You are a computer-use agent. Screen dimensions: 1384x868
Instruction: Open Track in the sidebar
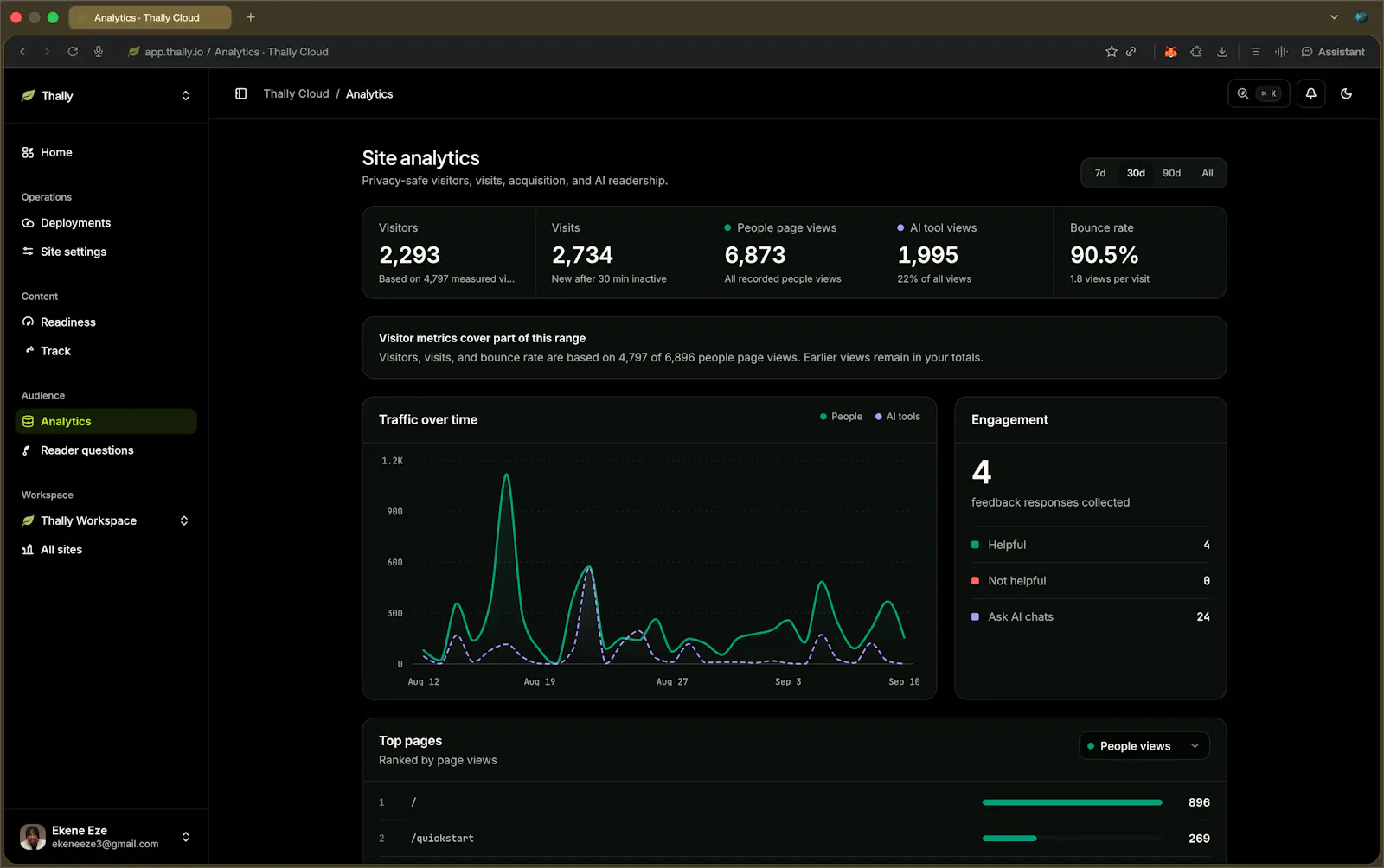(106, 351)
